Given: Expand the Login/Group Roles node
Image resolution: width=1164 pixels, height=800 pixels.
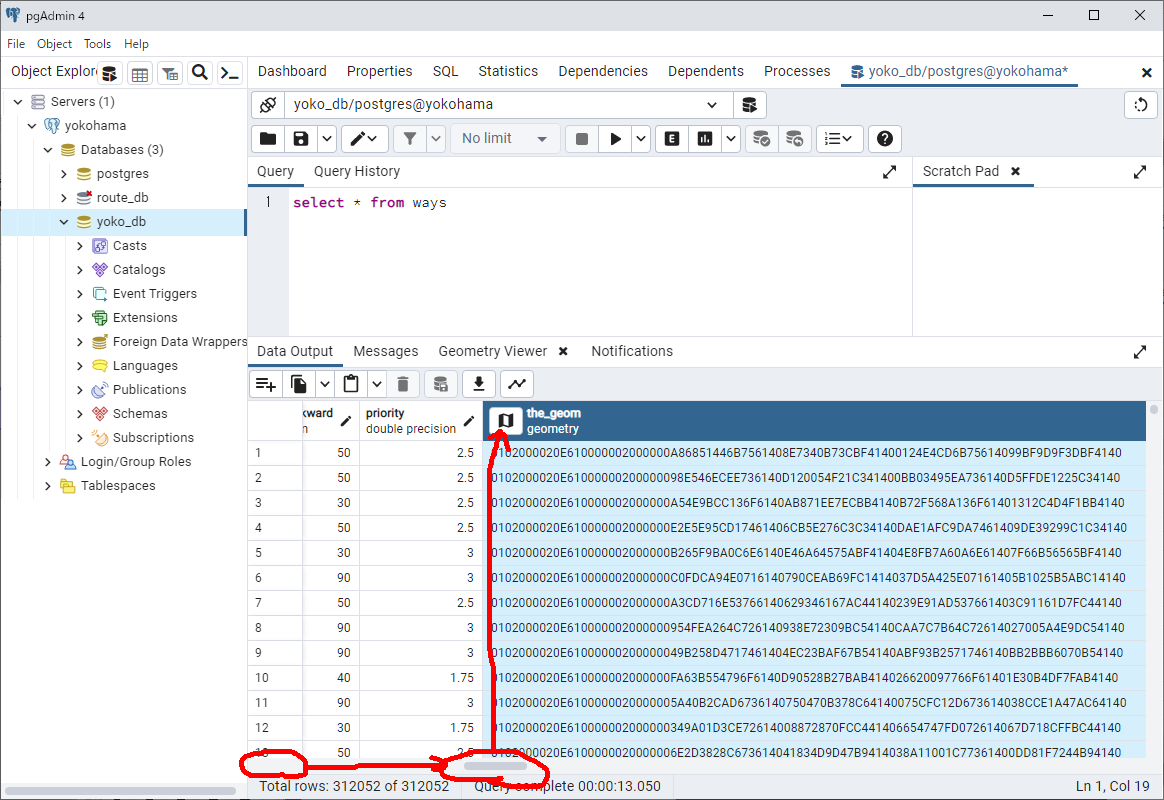Looking at the screenshot, I should click(48, 462).
